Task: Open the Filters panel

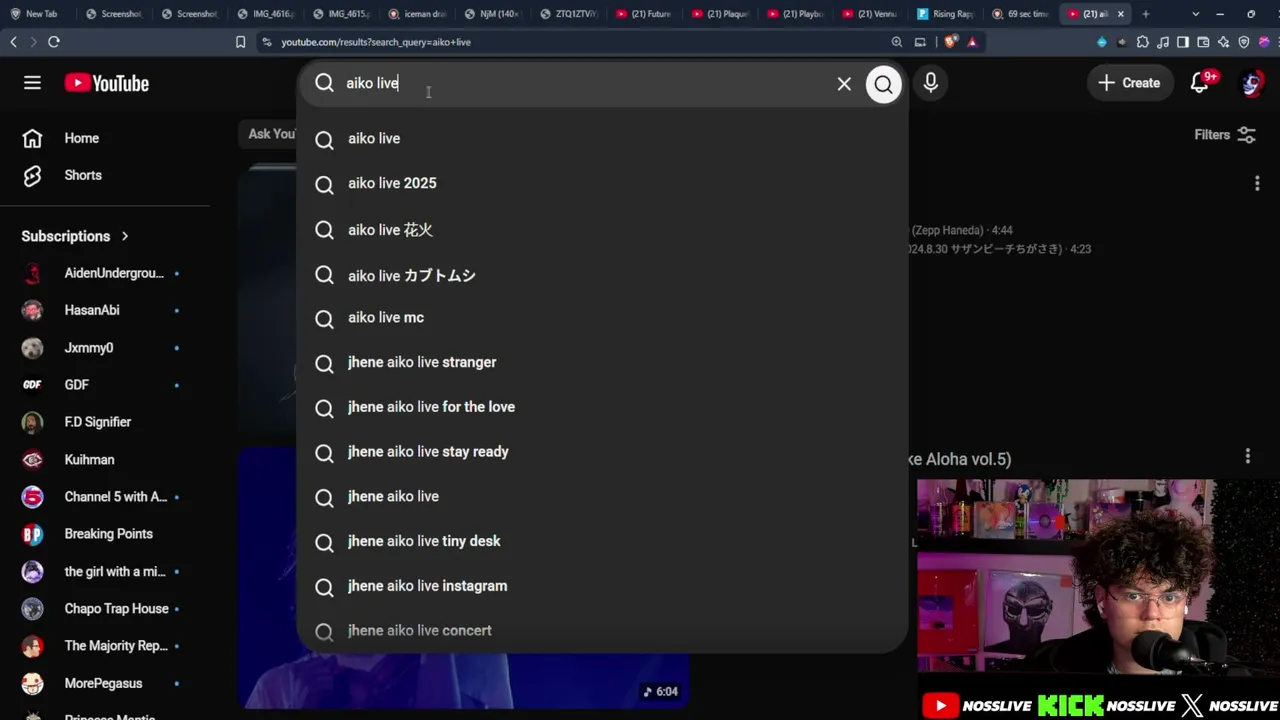Action: 1225,135
